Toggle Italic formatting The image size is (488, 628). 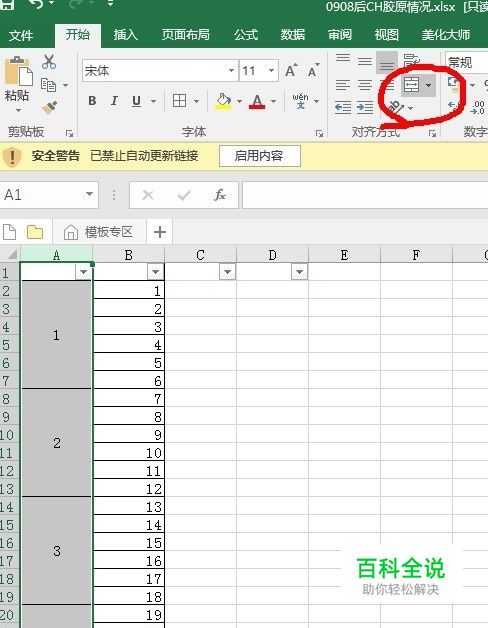[114, 101]
